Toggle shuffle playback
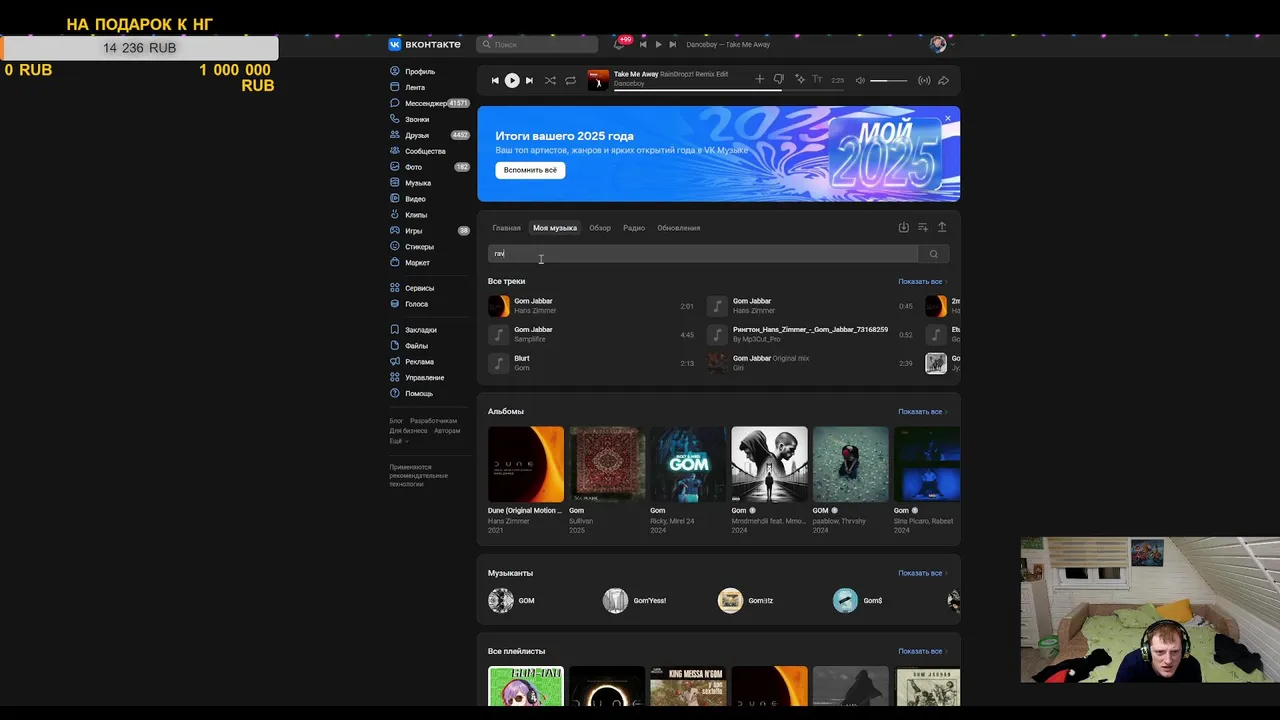The width and height of the screenshot is (1280, 720). tap(550, 80)
